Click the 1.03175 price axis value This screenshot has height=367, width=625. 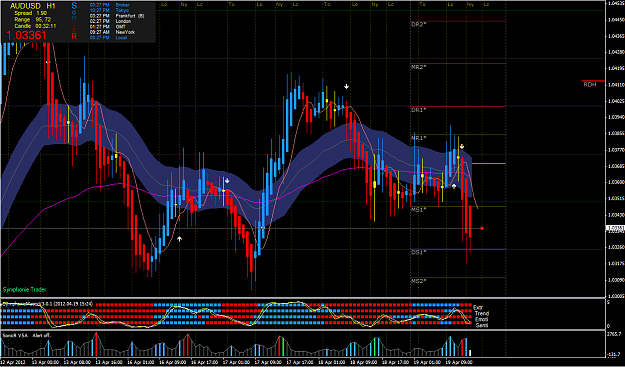point(616,263)
